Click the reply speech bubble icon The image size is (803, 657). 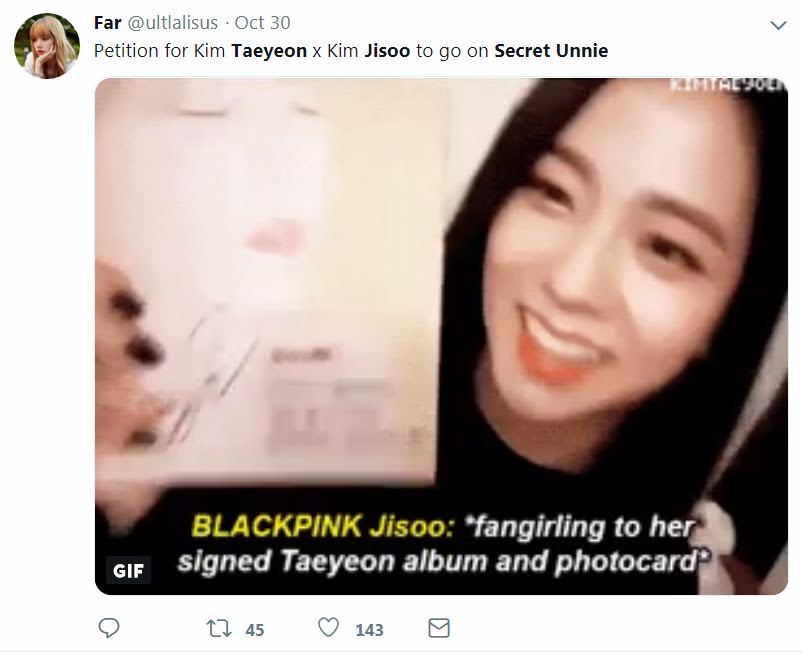point(109,628)
